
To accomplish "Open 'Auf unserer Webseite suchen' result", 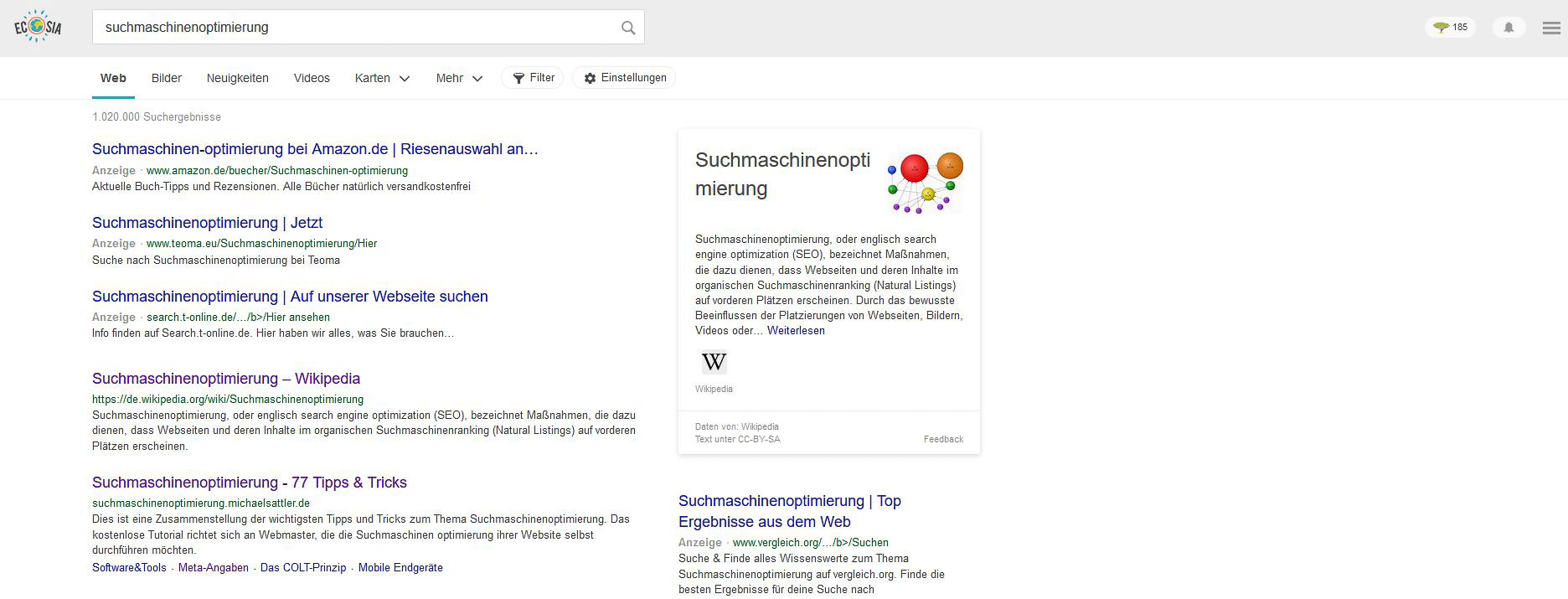I will (x=290, y=297).
